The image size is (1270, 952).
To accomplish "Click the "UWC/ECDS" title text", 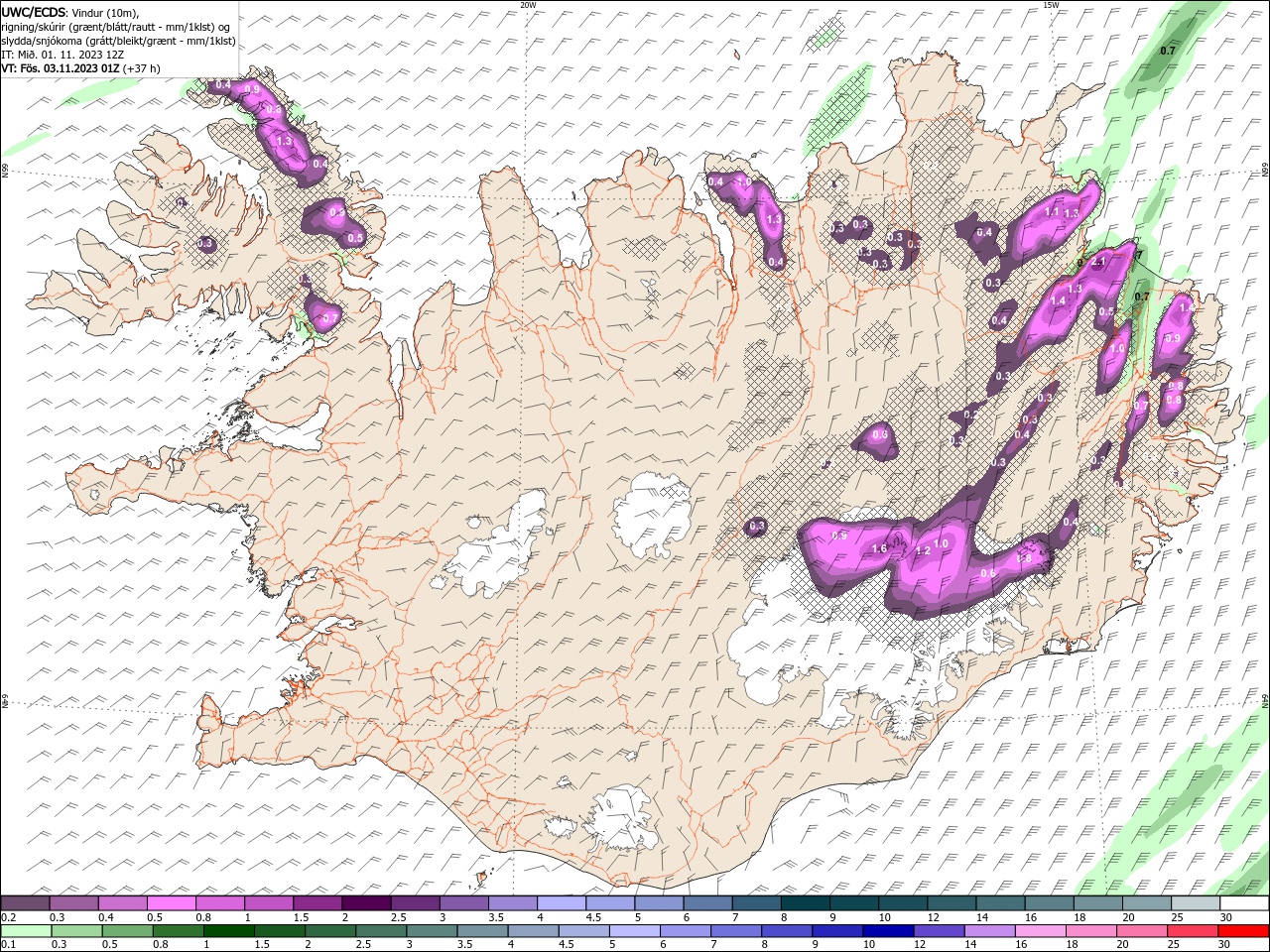I will click(x=34, y=12).
